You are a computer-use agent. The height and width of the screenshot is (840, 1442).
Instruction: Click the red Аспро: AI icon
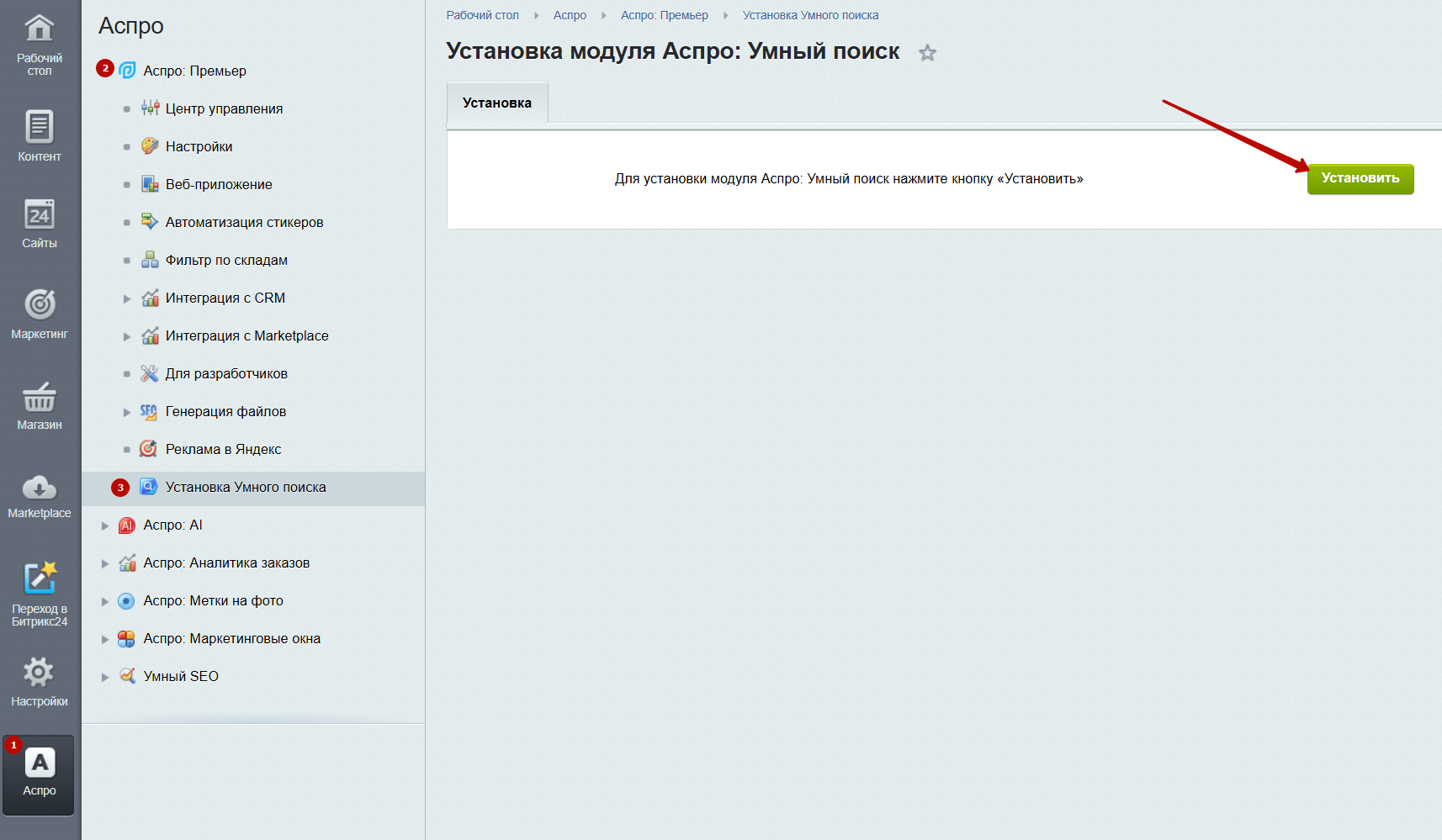[127, 526]
